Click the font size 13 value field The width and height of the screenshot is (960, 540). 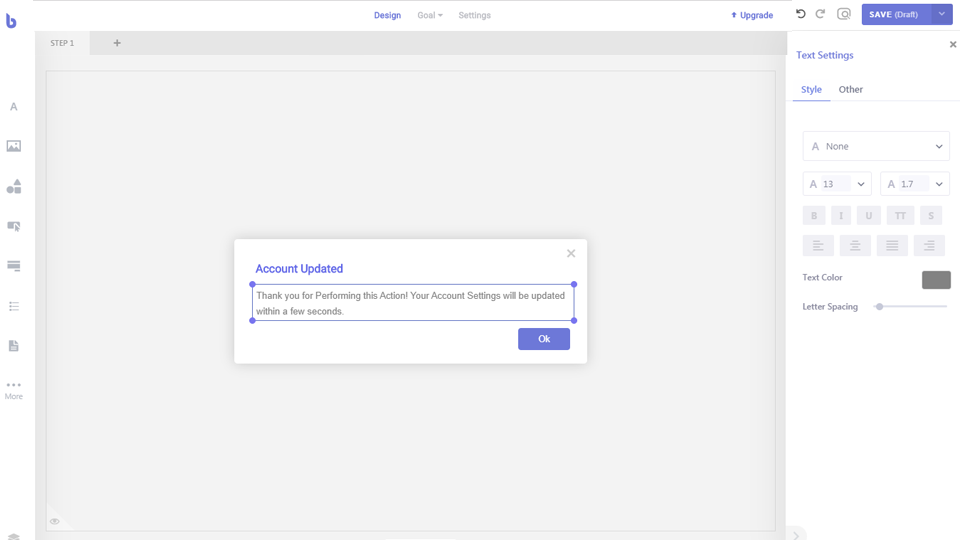(x=836, y=184)
